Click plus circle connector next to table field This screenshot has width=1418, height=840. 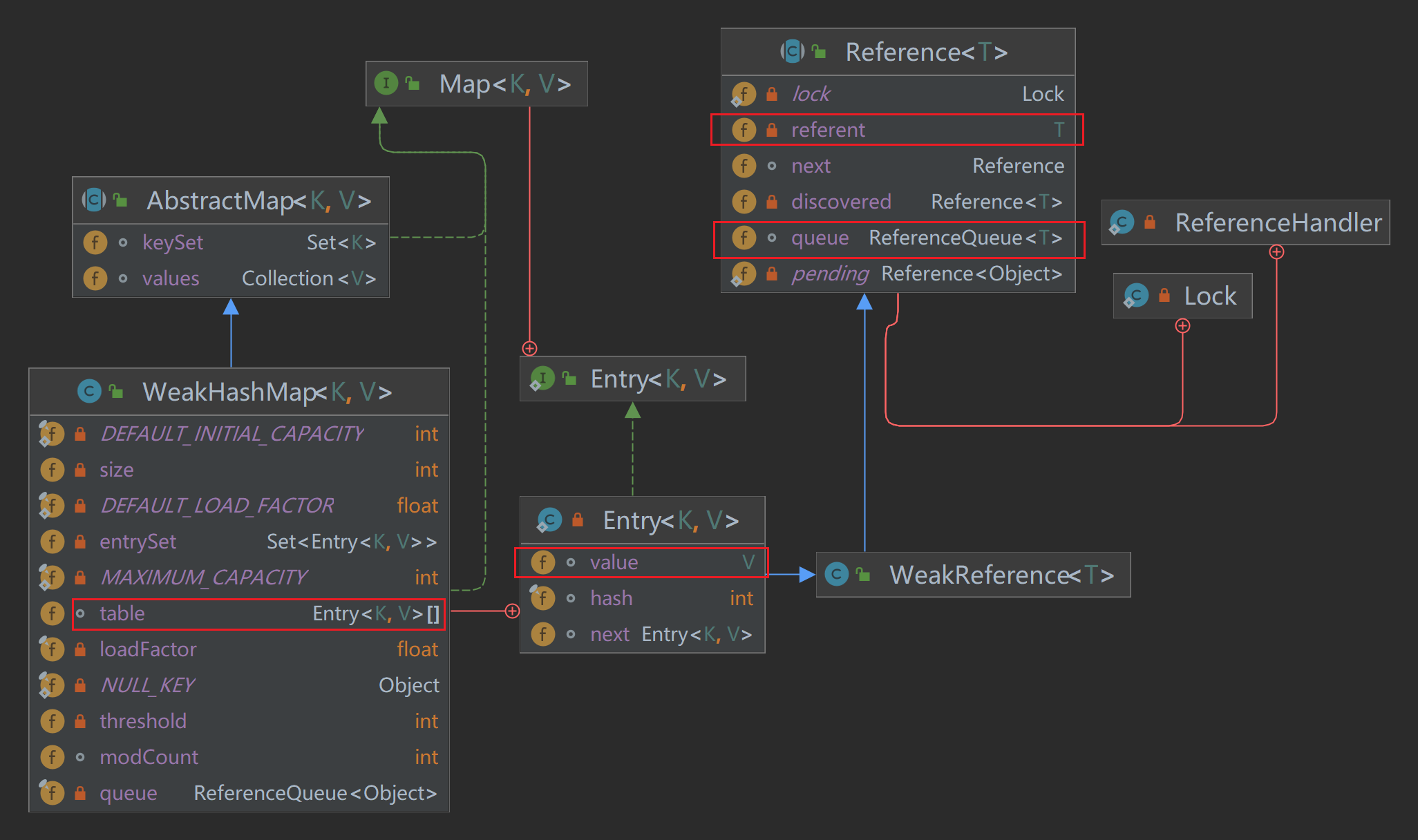click(x=512, y=611)
